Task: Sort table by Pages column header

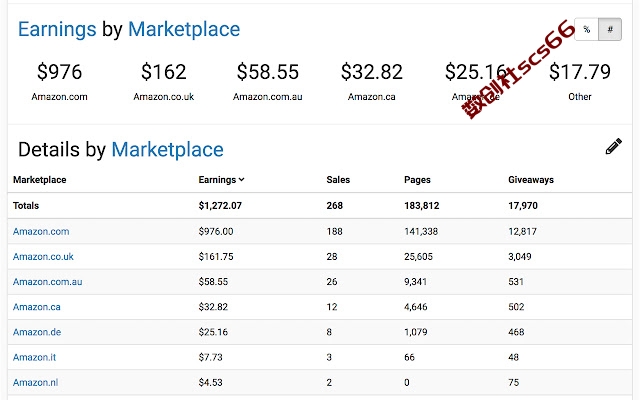Action: 417,180
